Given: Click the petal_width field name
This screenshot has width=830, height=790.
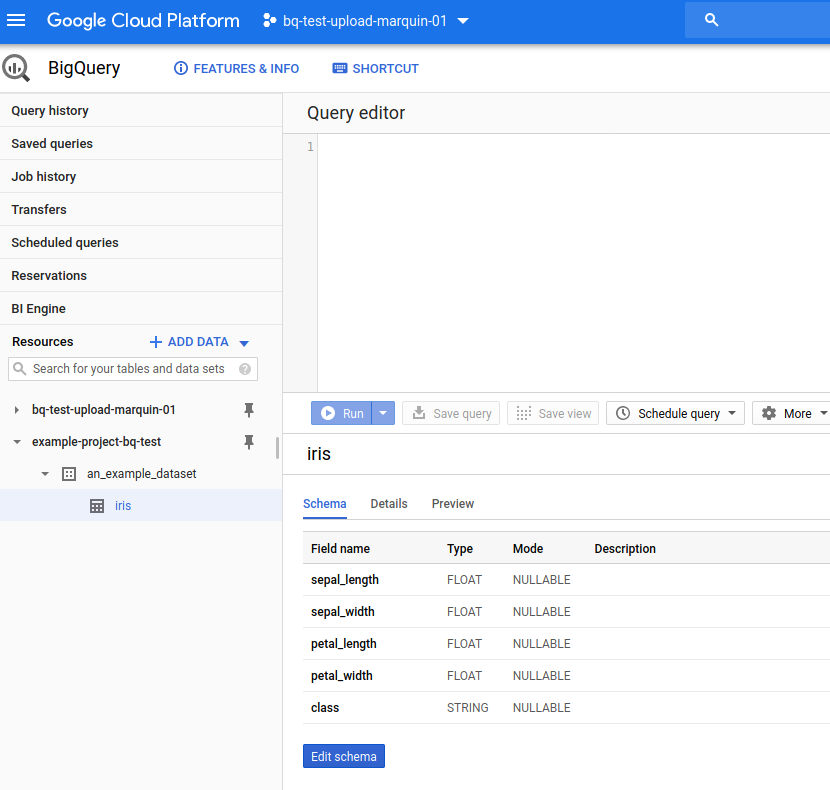Looking at the screenshot, I should 342,676.
